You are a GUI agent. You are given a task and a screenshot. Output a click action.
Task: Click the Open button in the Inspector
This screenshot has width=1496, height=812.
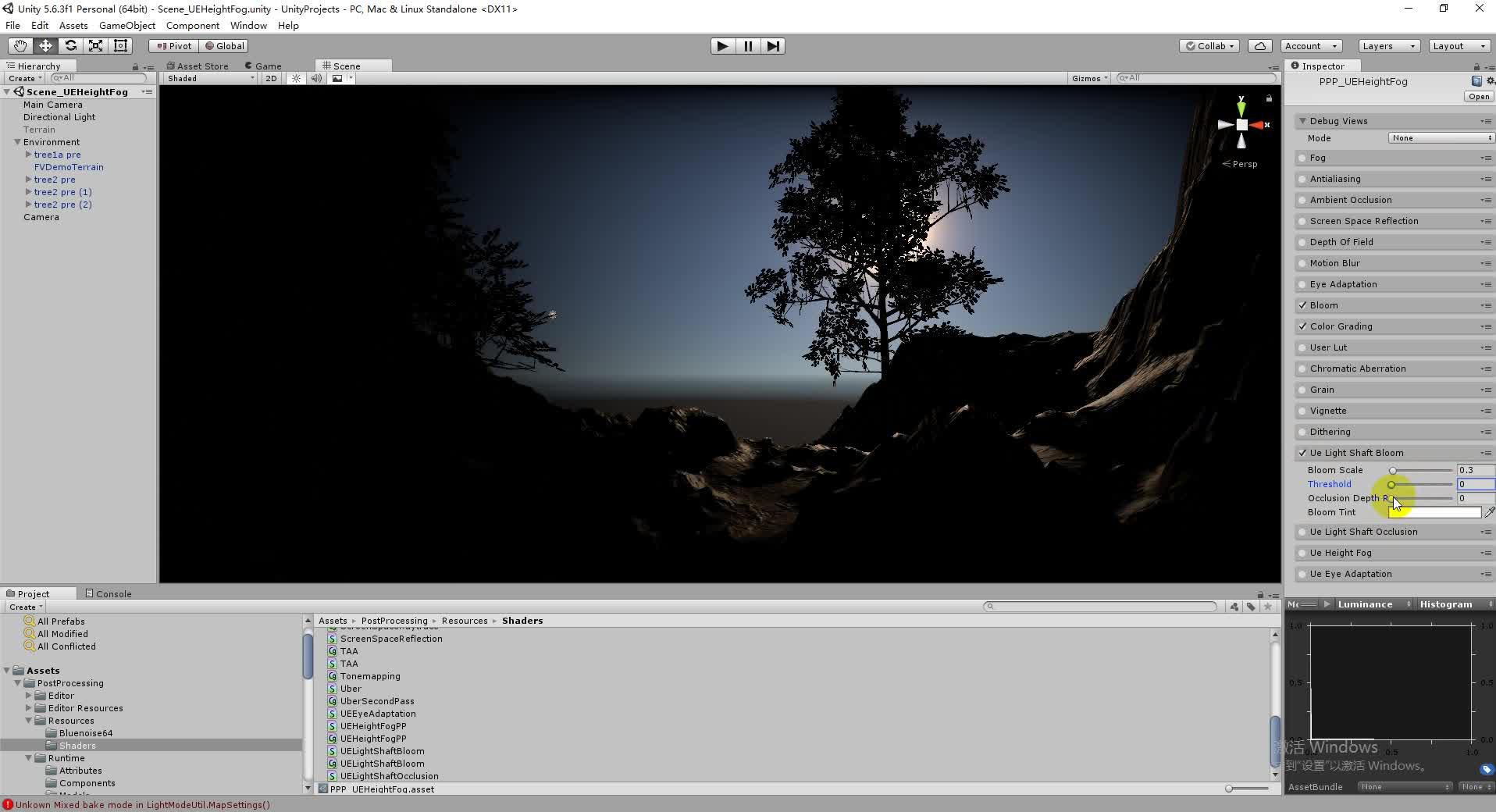pyautogui.click(x=1478, y=95)
